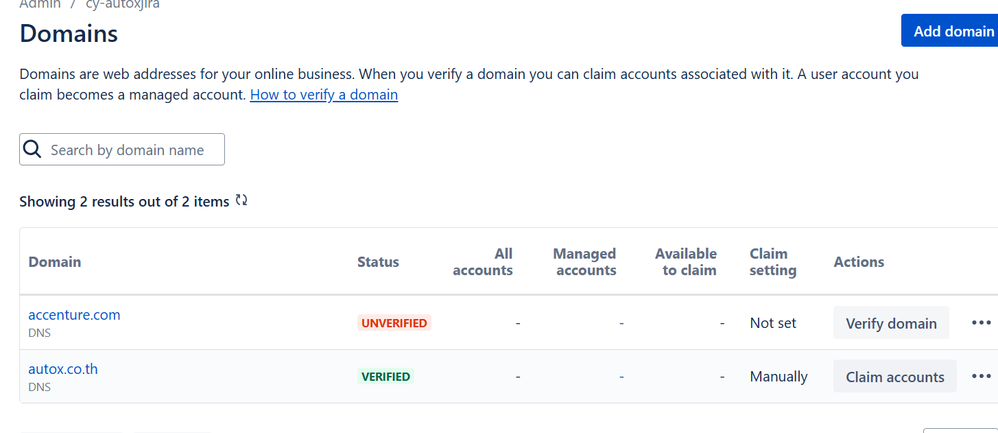Click the Actions column header
The width and height of the screenshot is (998, 433).
coord(859,262)
